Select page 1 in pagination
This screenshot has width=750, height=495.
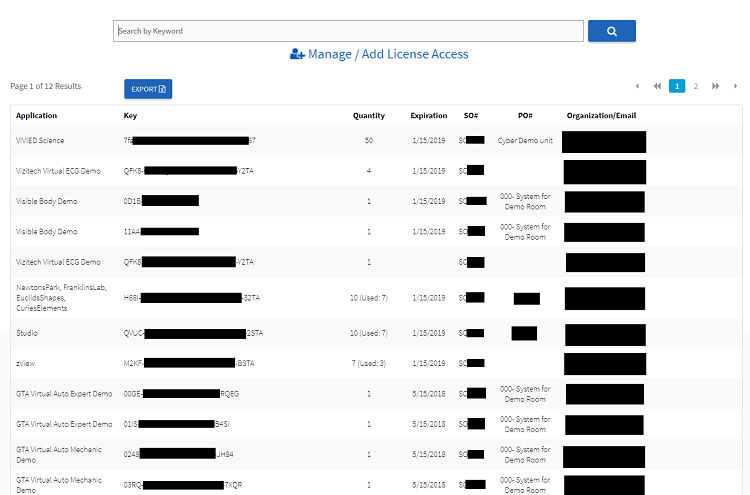pos(677,87)
